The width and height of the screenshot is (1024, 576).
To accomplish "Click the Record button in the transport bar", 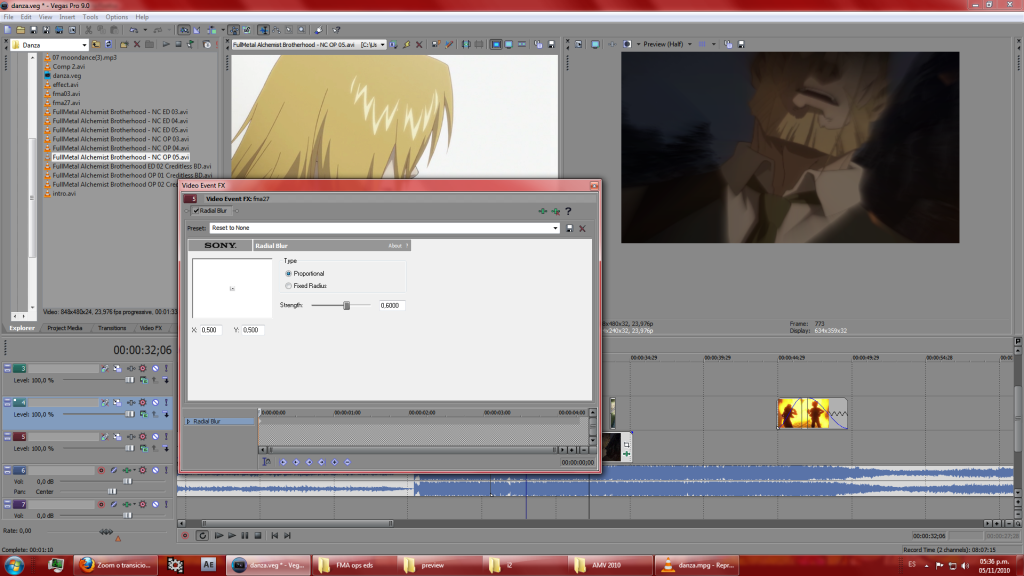I will [185, 536].
